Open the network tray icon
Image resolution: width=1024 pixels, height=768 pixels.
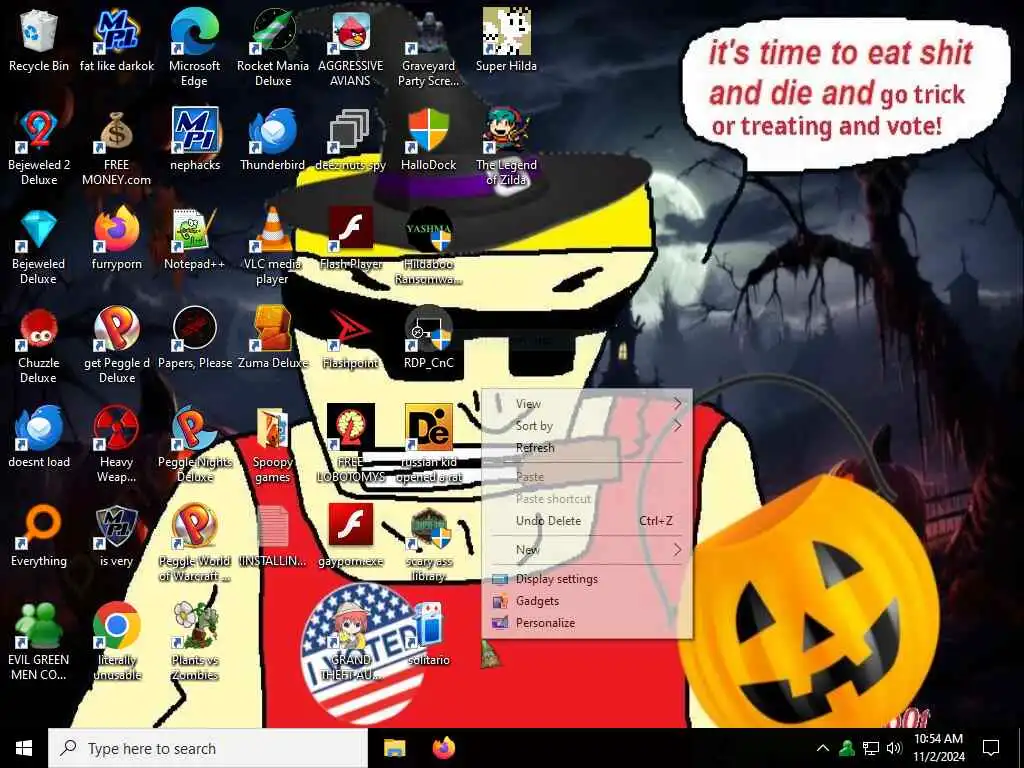[871, 748]
